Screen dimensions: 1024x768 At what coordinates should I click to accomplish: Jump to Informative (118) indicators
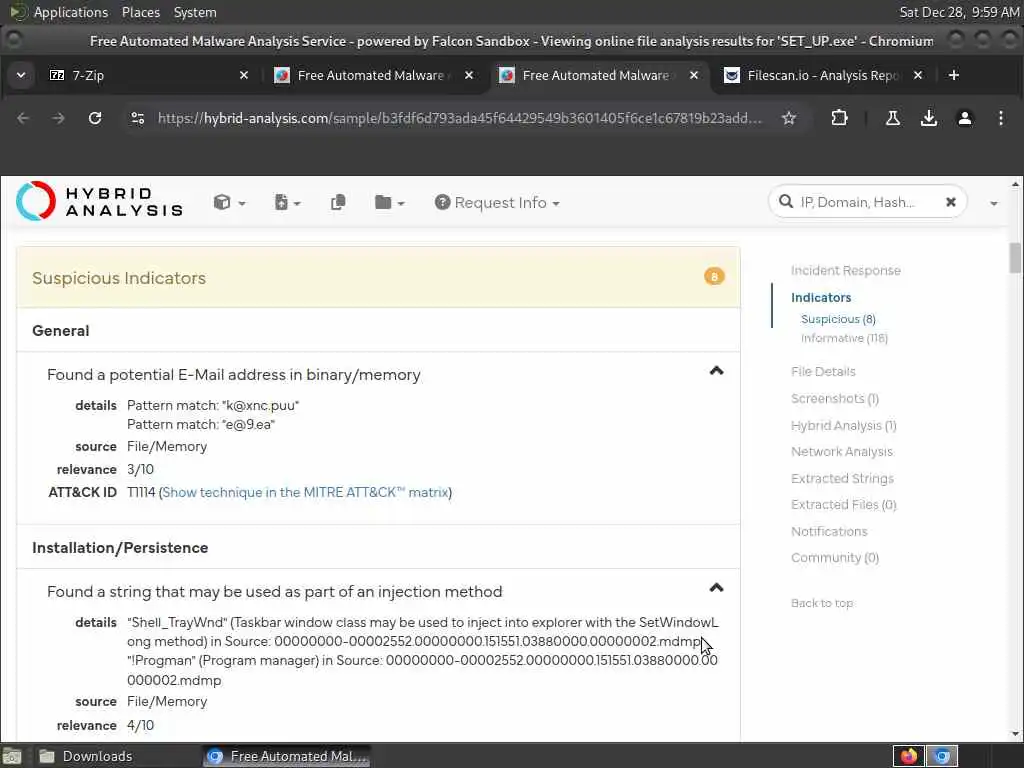[x=844, y=338]
